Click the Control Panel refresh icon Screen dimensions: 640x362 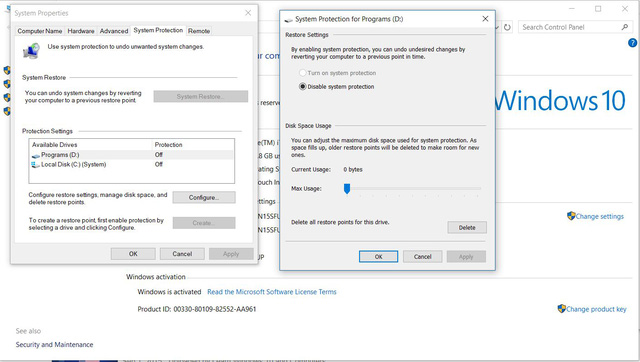[507, 27]
